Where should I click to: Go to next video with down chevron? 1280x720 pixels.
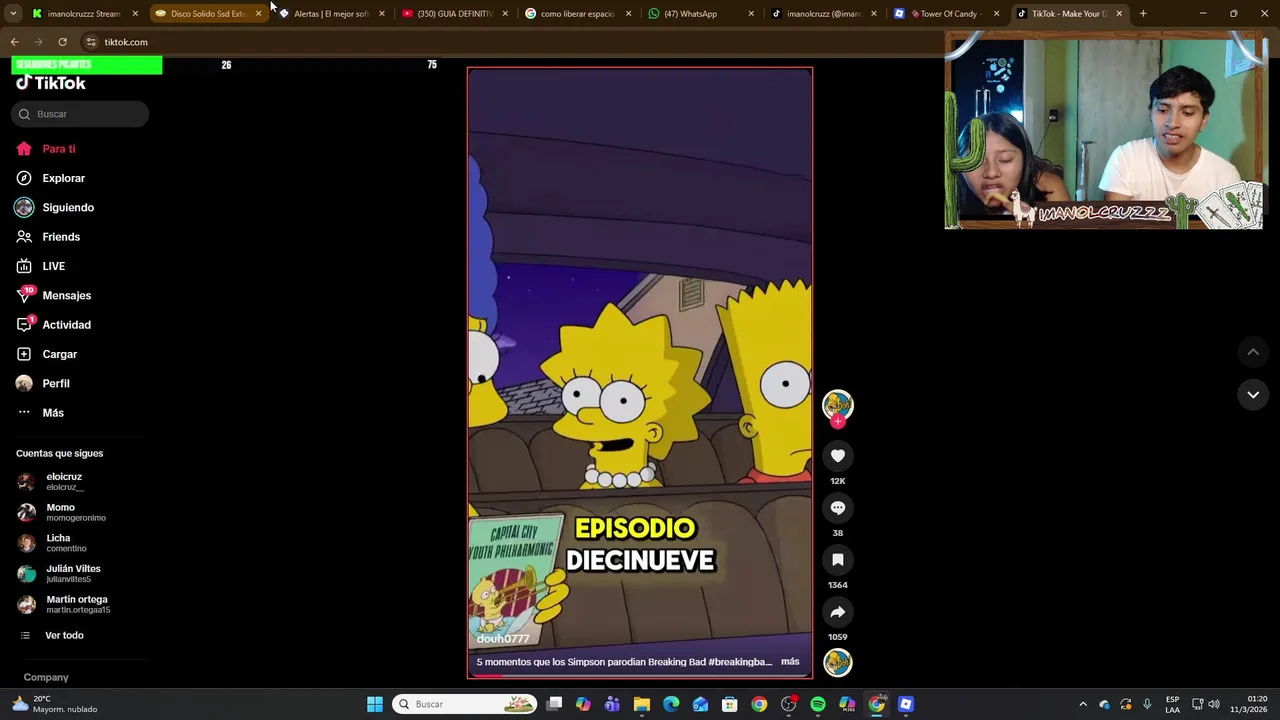[x=1253, y=395]
